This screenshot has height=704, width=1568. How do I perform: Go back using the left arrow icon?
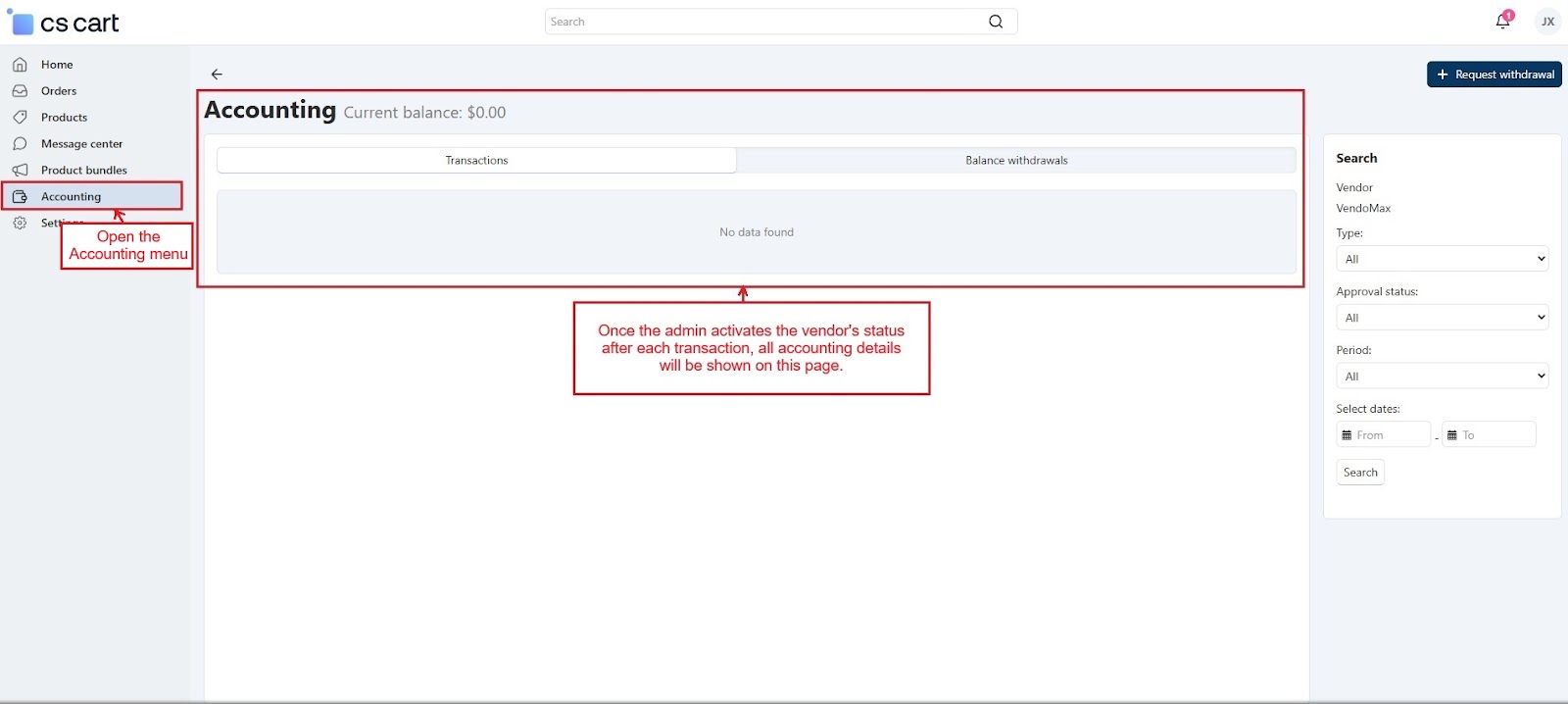[217, 75]
